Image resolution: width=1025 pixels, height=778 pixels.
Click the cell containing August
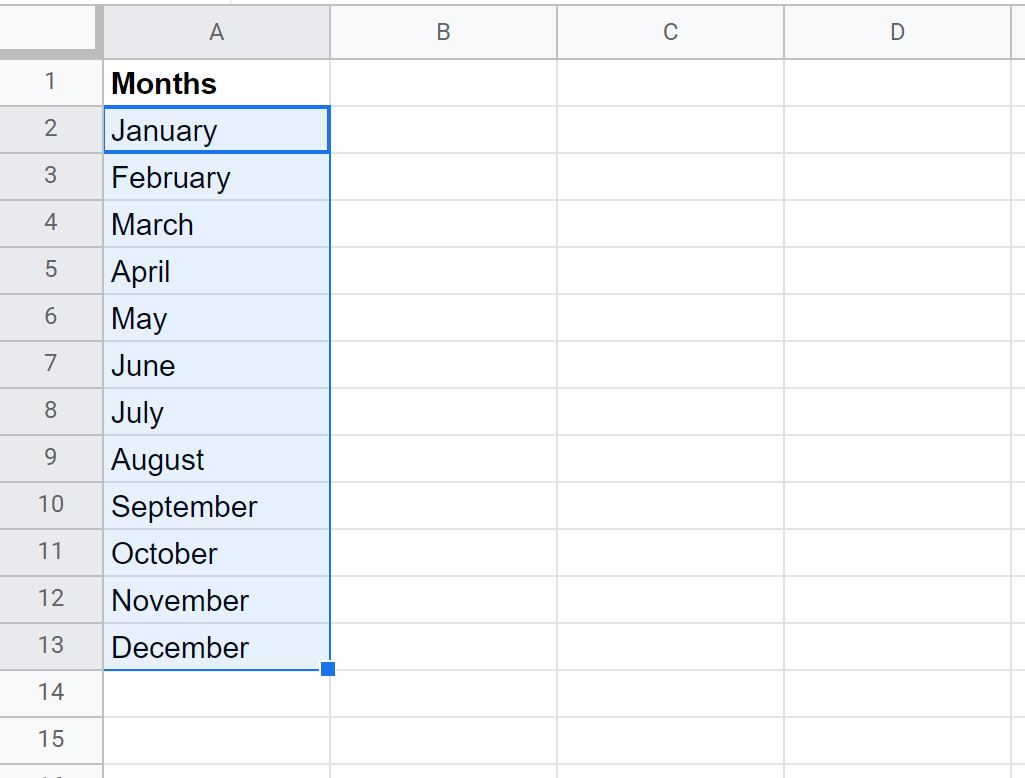216,459
